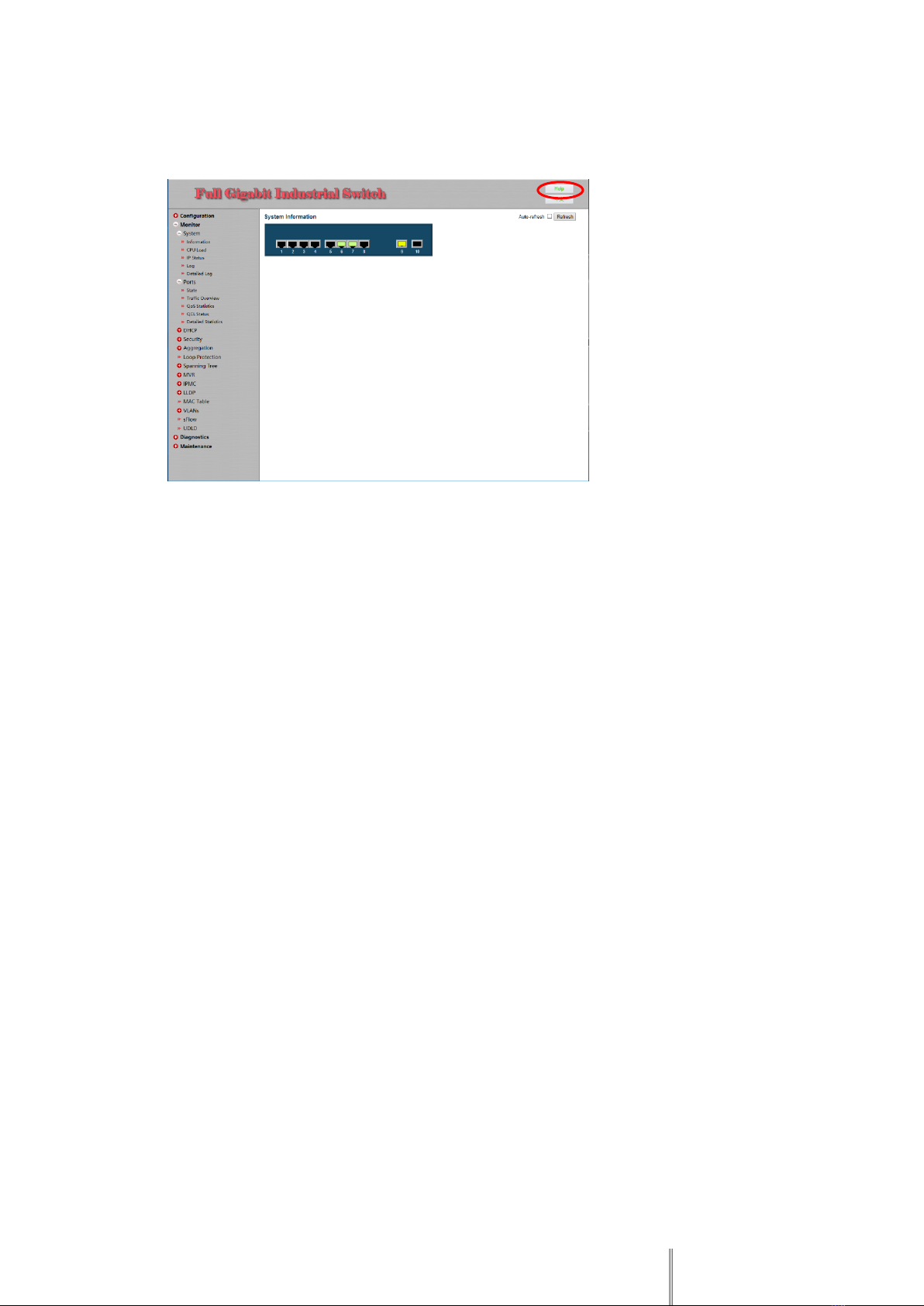Open the CPU Load page
This screenshot has height=1306, width=924.
pyautogui.click(x=196, y=250)
